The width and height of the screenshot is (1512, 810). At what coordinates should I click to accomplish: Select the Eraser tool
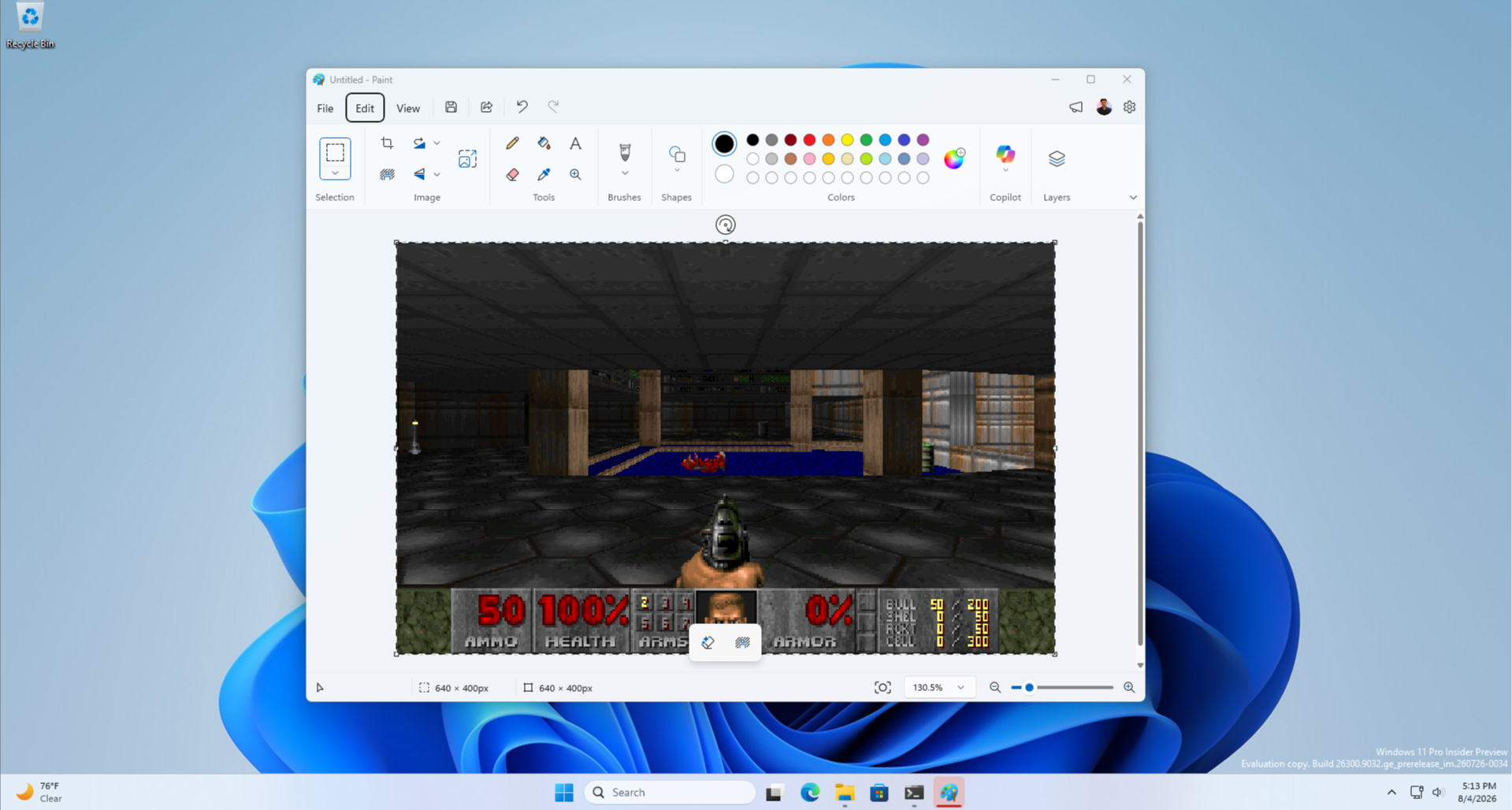[512, 174]
